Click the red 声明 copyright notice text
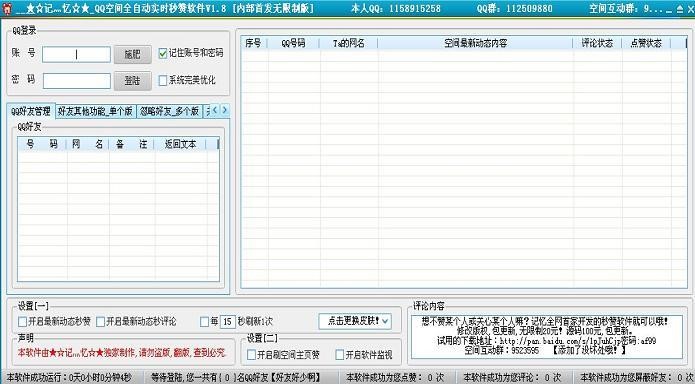Viewport: 695px width, 384px height. point(122,353)
